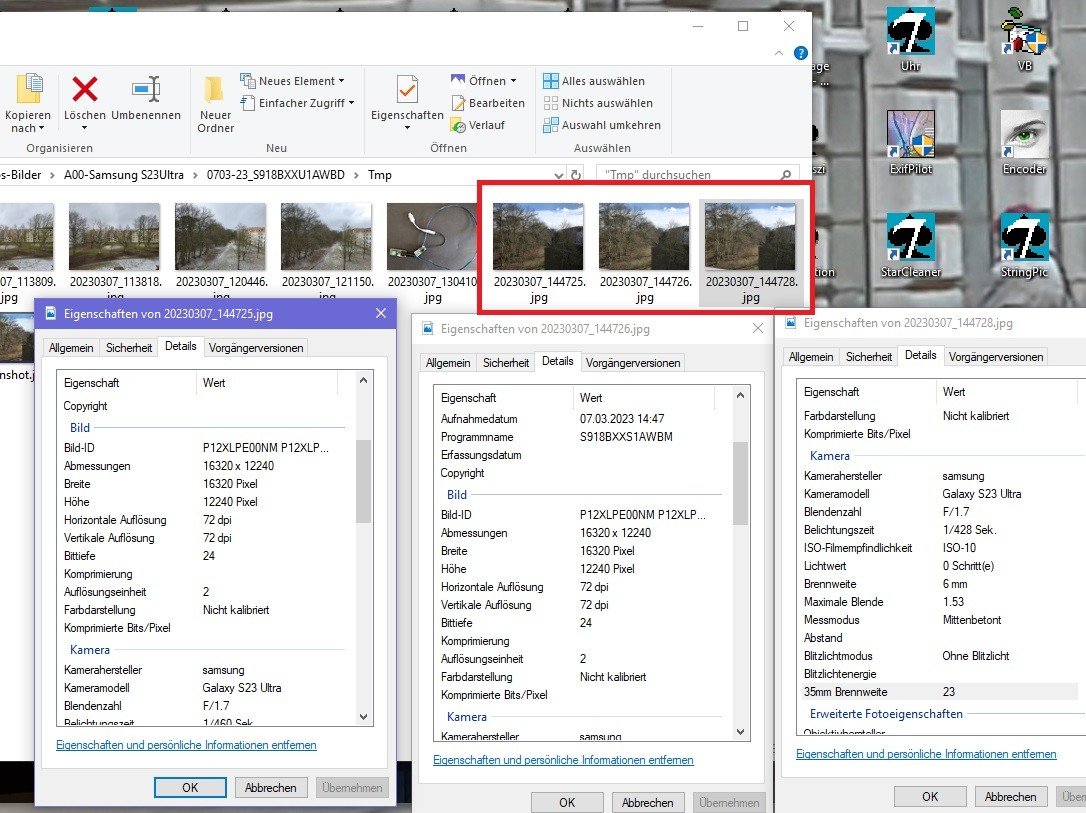The width and height of the screenshot is (1086, 813).
Task: Open the ExifPilot desktop shortcut
Action: click(911, 134)
